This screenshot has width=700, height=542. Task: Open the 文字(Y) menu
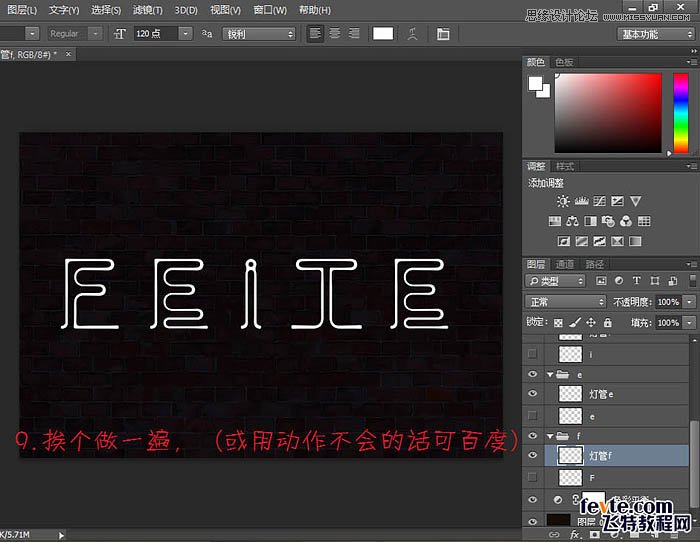click(x=64, y=10)
